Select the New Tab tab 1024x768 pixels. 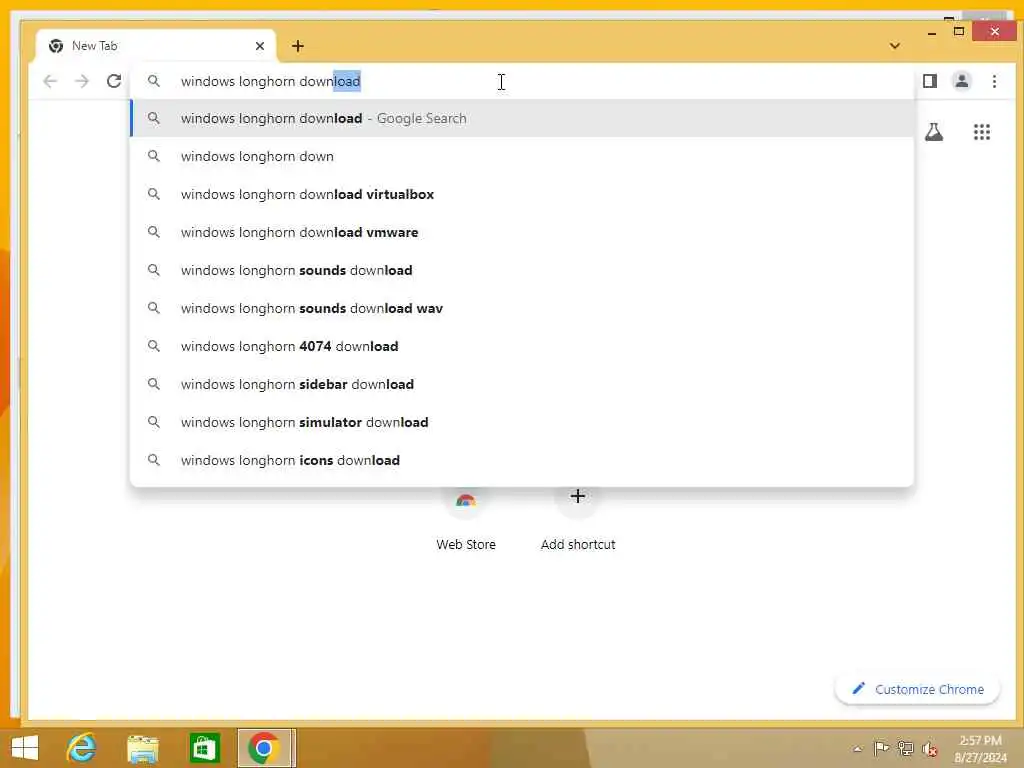[155, 46]
